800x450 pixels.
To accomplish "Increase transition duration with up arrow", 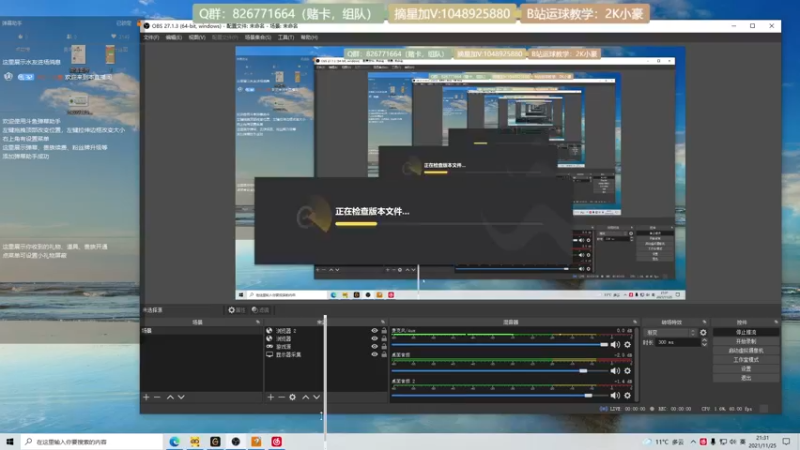I will (x=705, y=340).
